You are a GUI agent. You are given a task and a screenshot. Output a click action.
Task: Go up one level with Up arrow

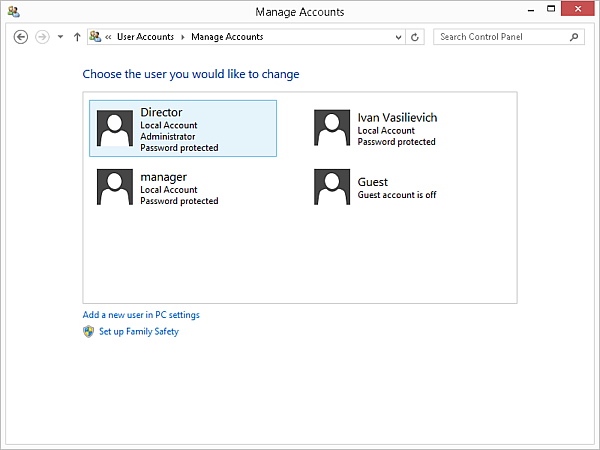(x=77, y=37)
